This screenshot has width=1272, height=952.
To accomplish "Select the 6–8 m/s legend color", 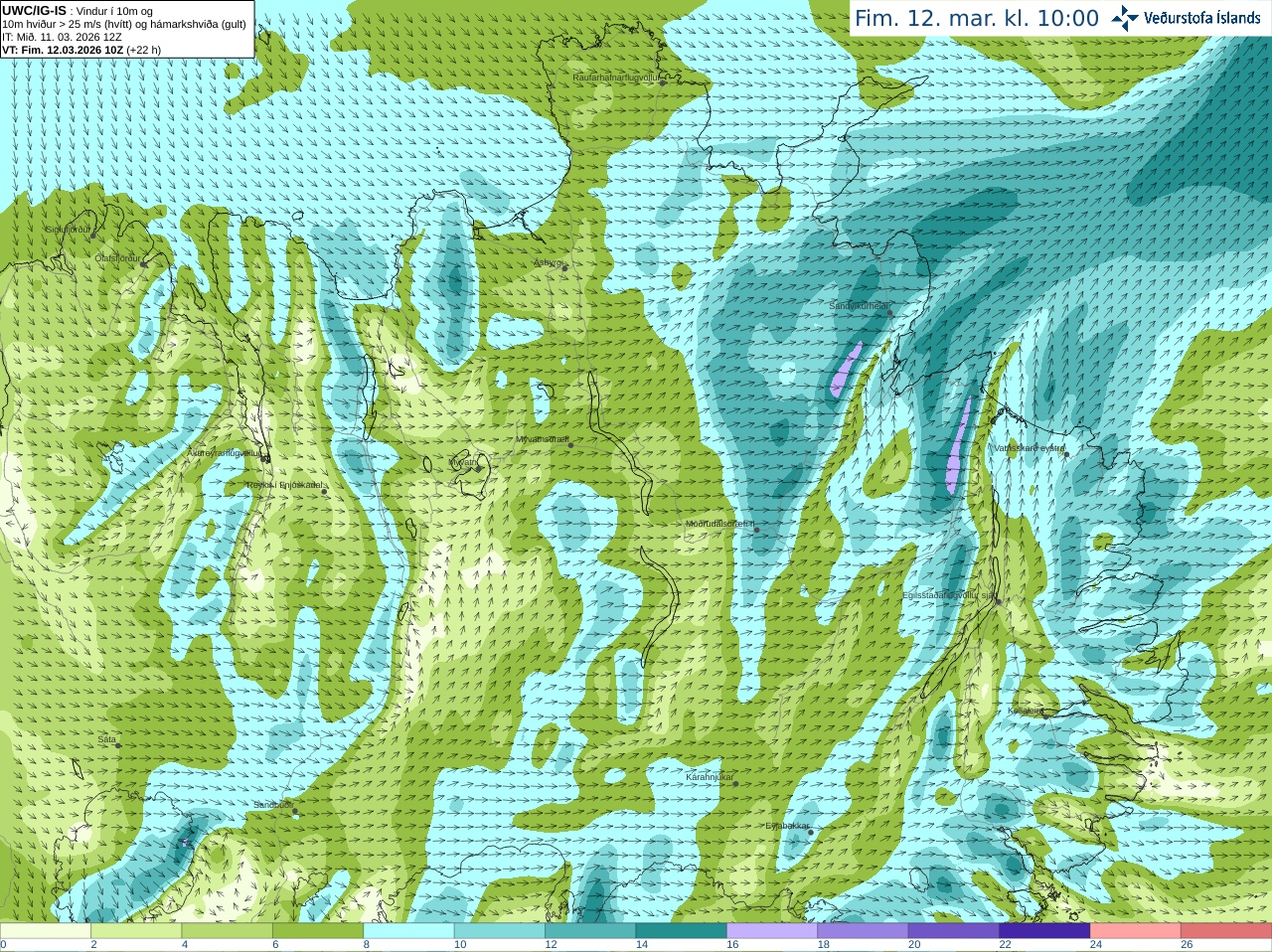I will click(x=318, y=931).
